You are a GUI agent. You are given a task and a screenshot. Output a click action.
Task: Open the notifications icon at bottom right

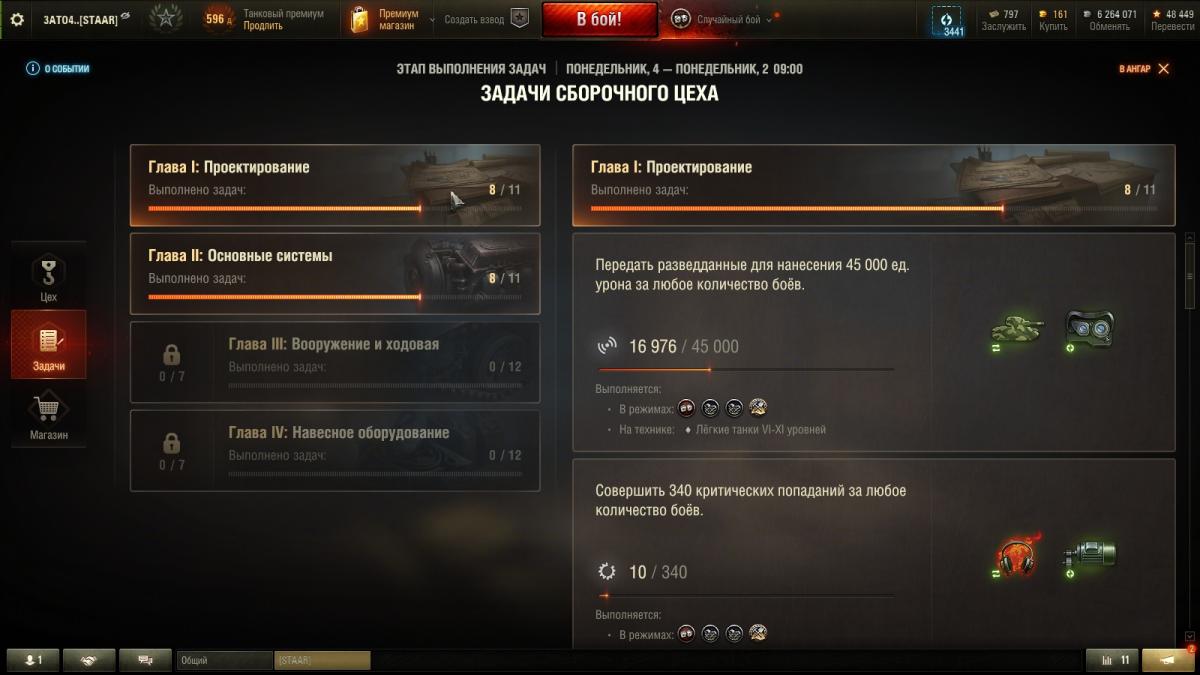(1168, 660)
